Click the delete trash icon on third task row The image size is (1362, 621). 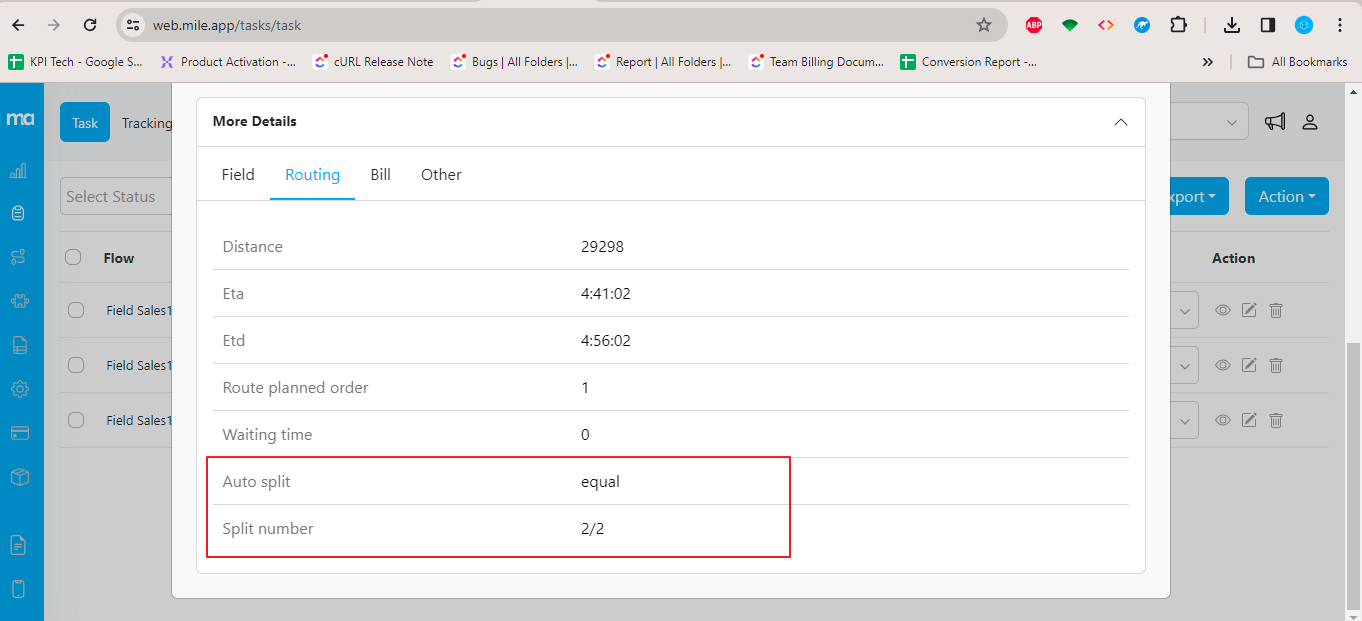point(1275,420)
